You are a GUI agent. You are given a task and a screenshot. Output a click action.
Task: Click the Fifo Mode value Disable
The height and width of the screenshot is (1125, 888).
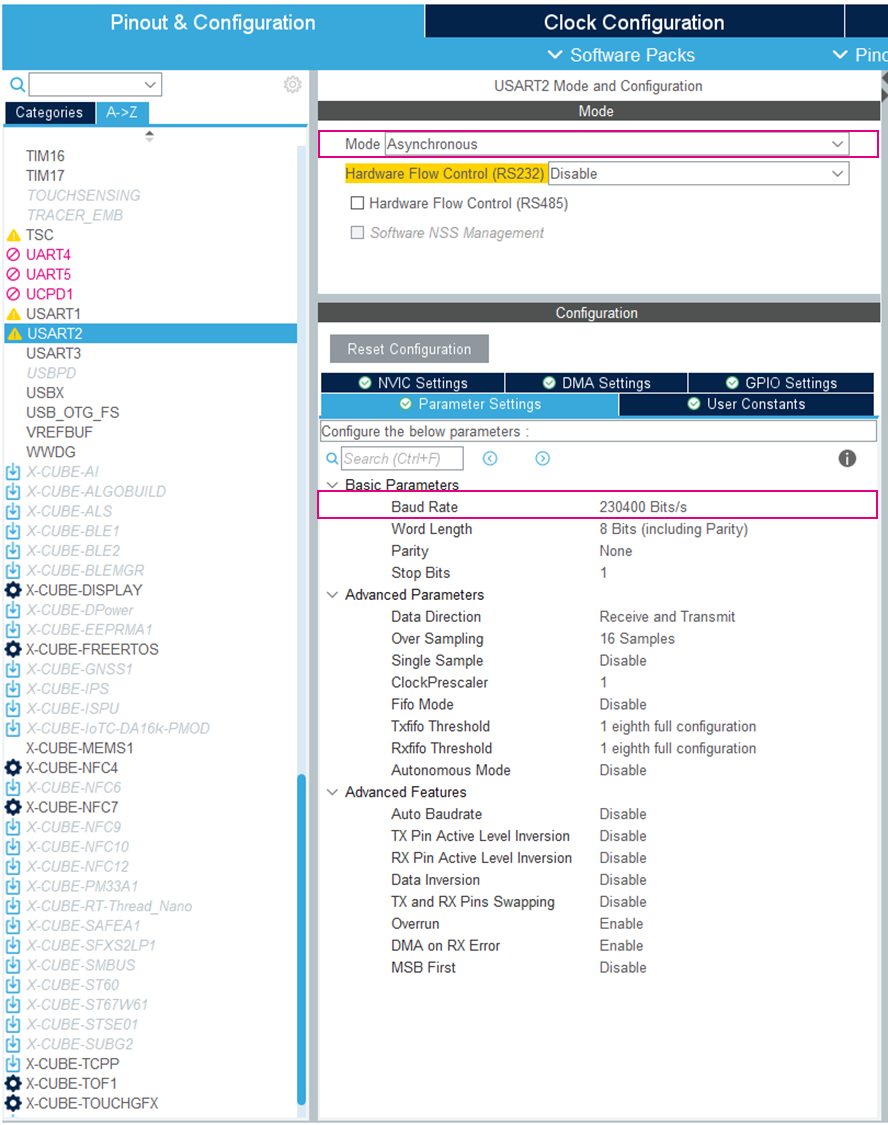(x=623, y=705)
